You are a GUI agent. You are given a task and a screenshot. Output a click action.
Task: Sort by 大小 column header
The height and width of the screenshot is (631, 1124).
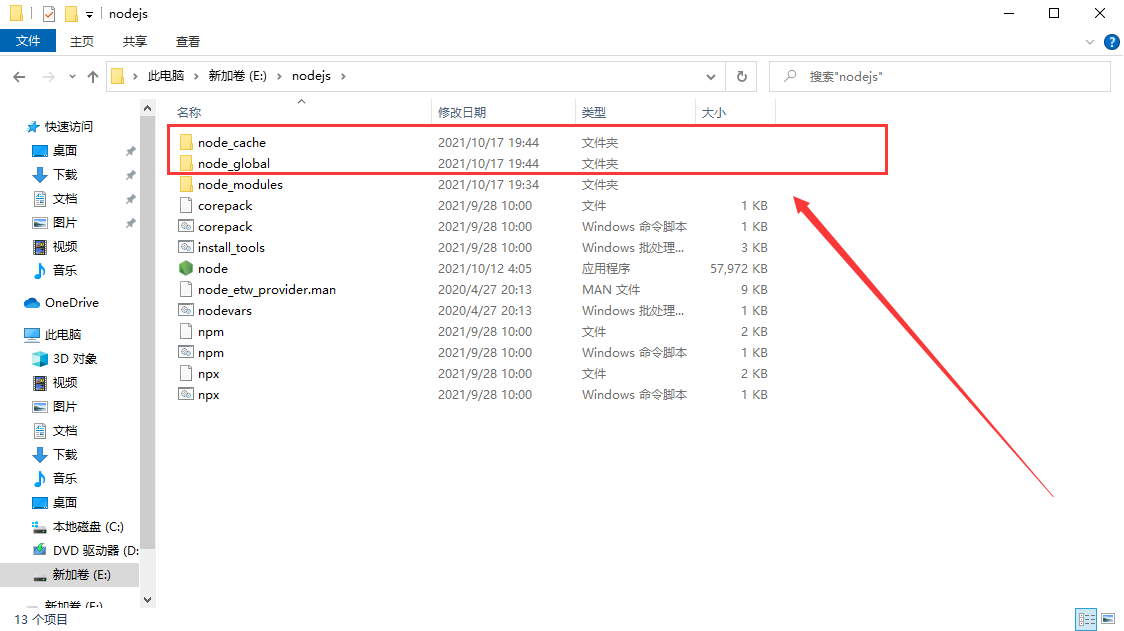click(x=713, y=113)
